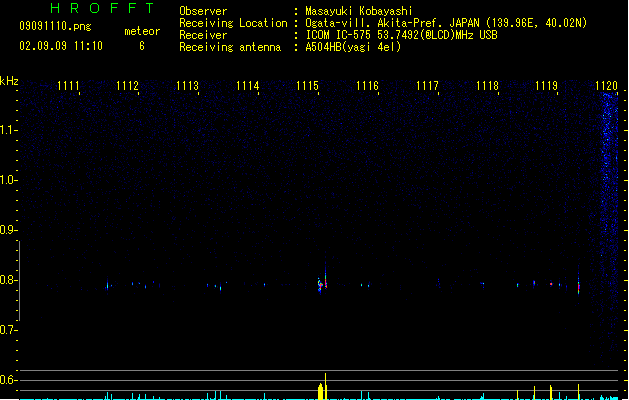
Task: Click the 0.7 kHz frequency axis label
Action: (x=8, y=330)
